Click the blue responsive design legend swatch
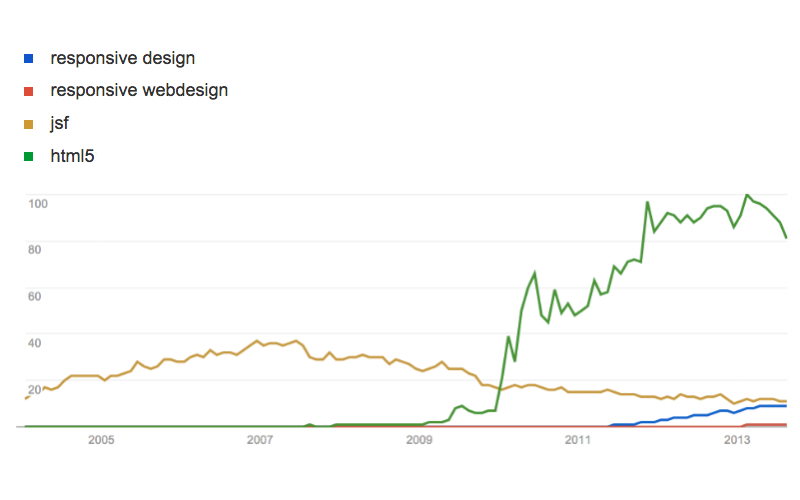 (x=29, y=59)
